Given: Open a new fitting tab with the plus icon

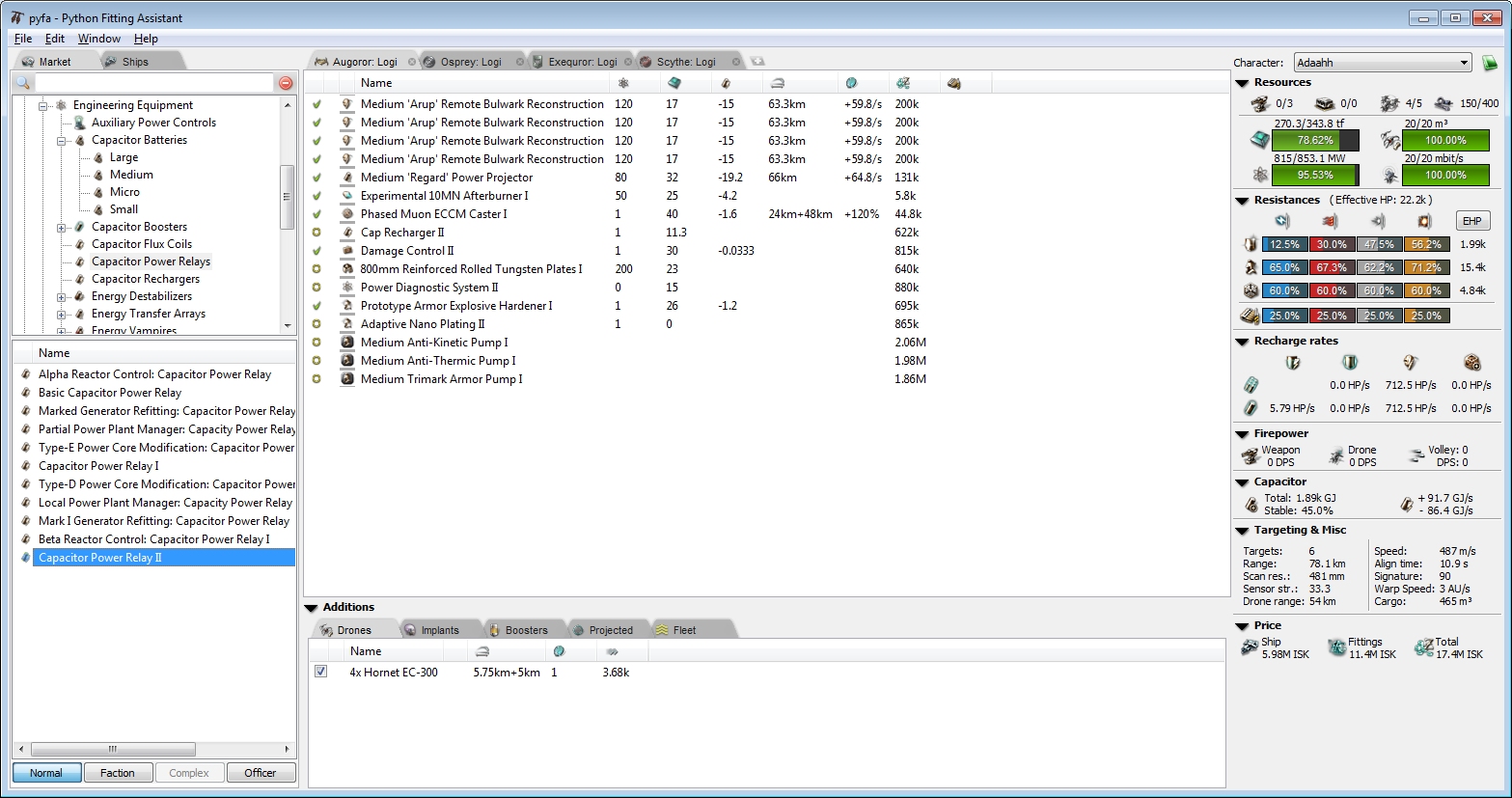Looking at the screenshot, I should click(757, 62).
